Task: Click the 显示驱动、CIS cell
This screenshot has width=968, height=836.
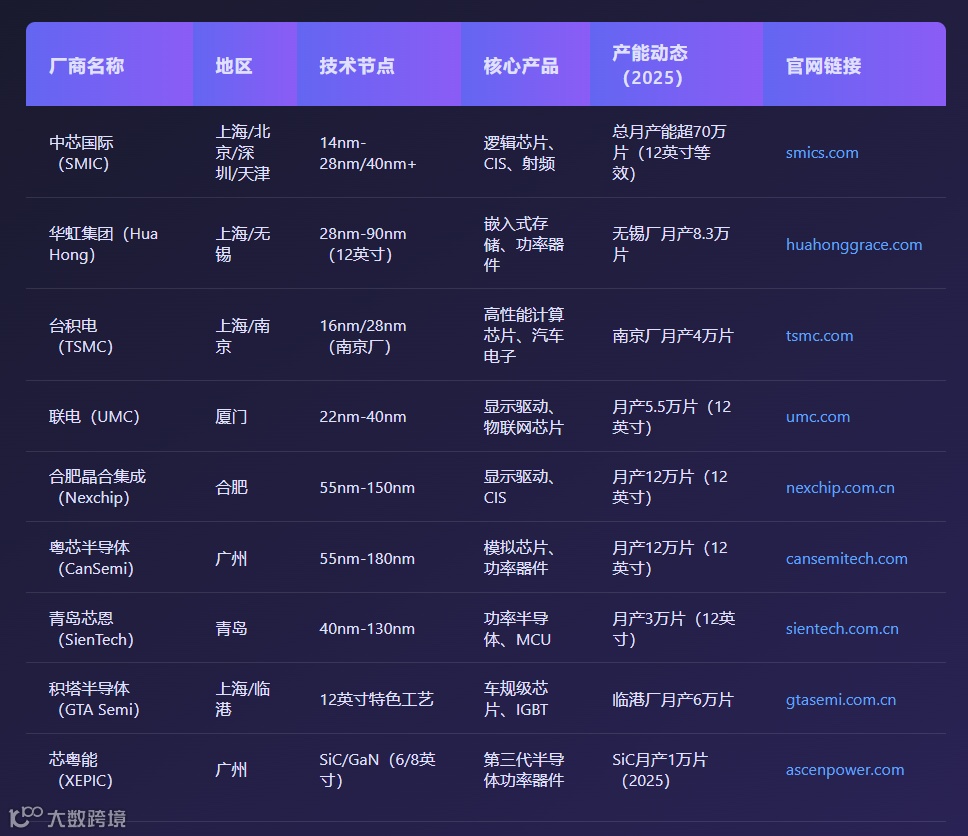Action: coord(525,487)
